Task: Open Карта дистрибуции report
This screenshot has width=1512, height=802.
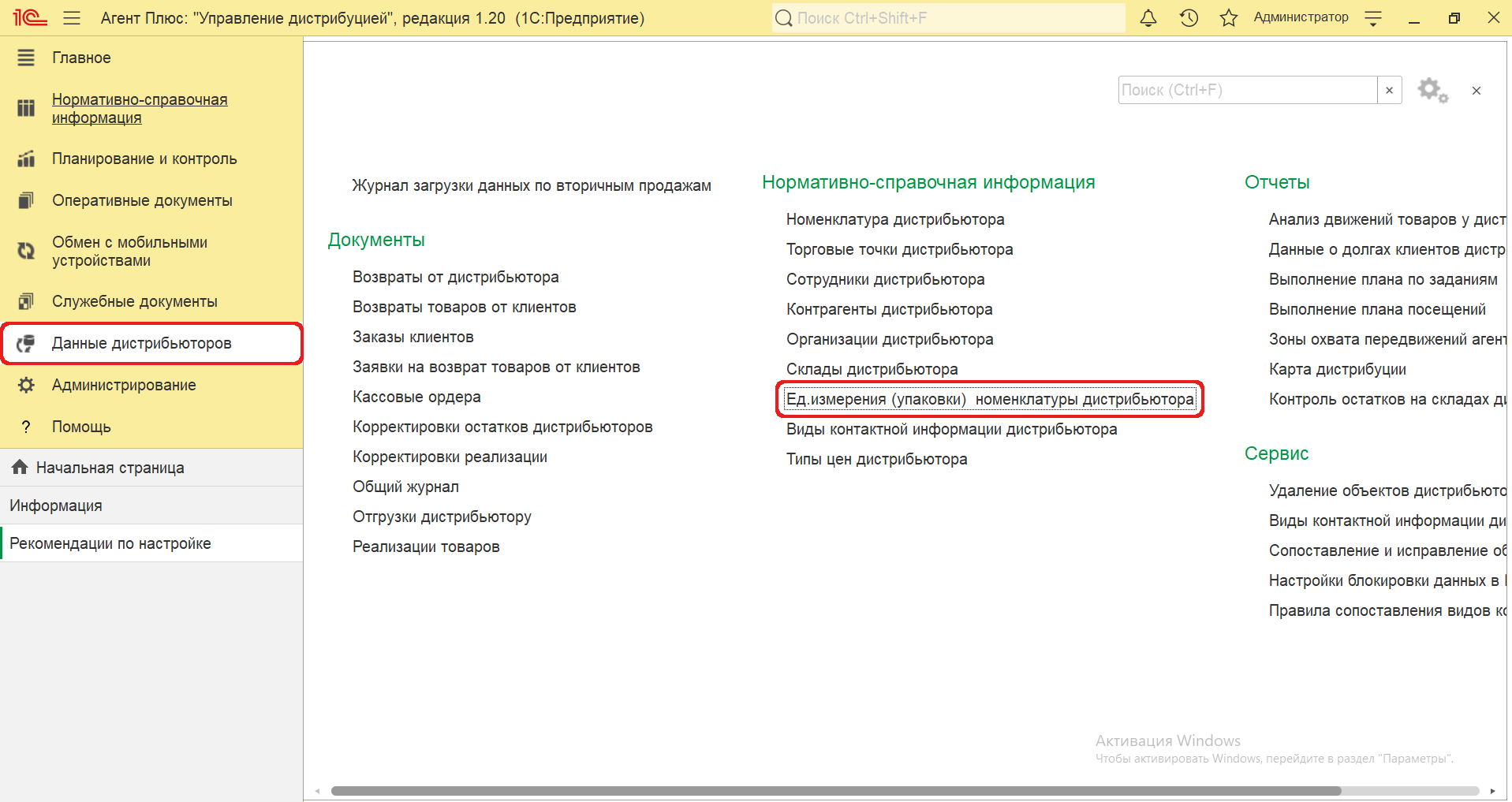Action: (x=1338, y=369)
